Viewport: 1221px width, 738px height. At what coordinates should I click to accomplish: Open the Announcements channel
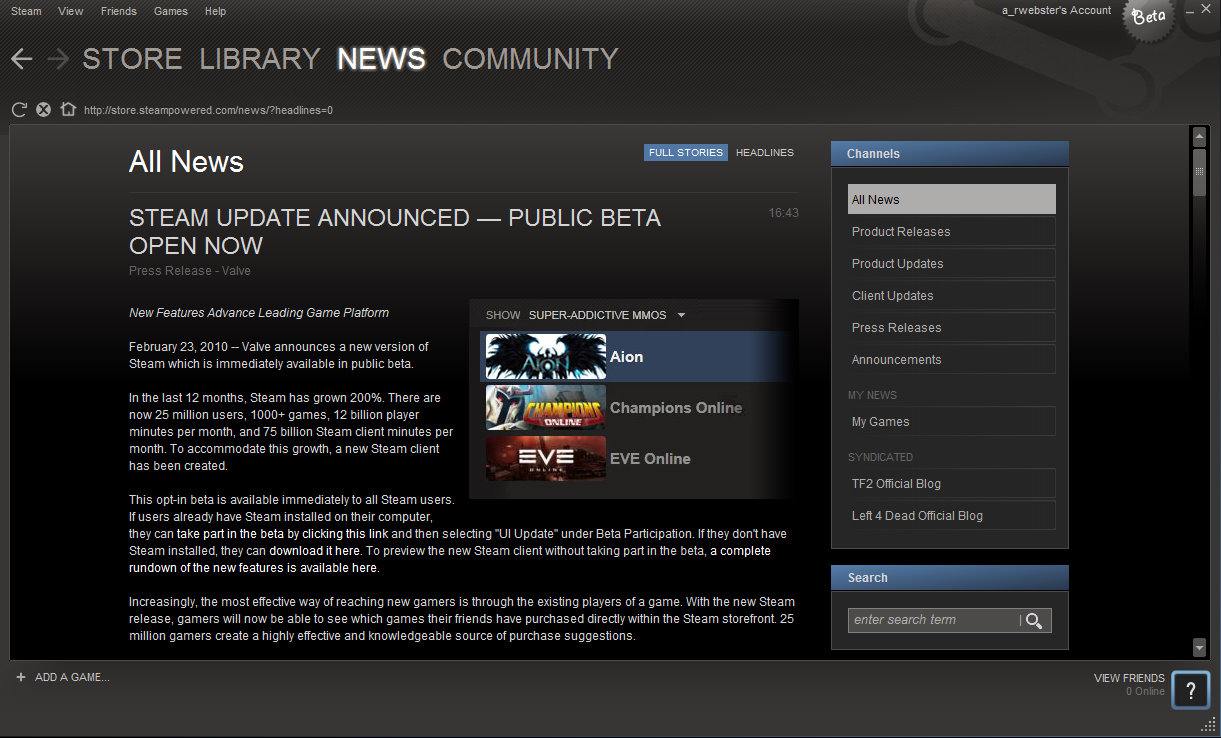coord(951,359)
